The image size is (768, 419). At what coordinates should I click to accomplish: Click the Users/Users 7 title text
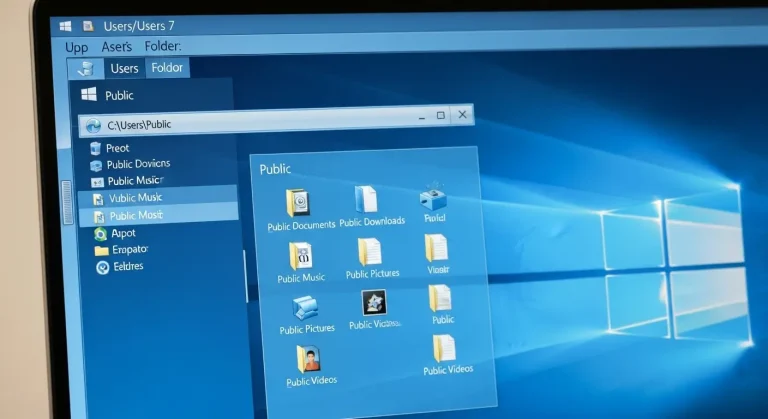(x=139, y=26)
